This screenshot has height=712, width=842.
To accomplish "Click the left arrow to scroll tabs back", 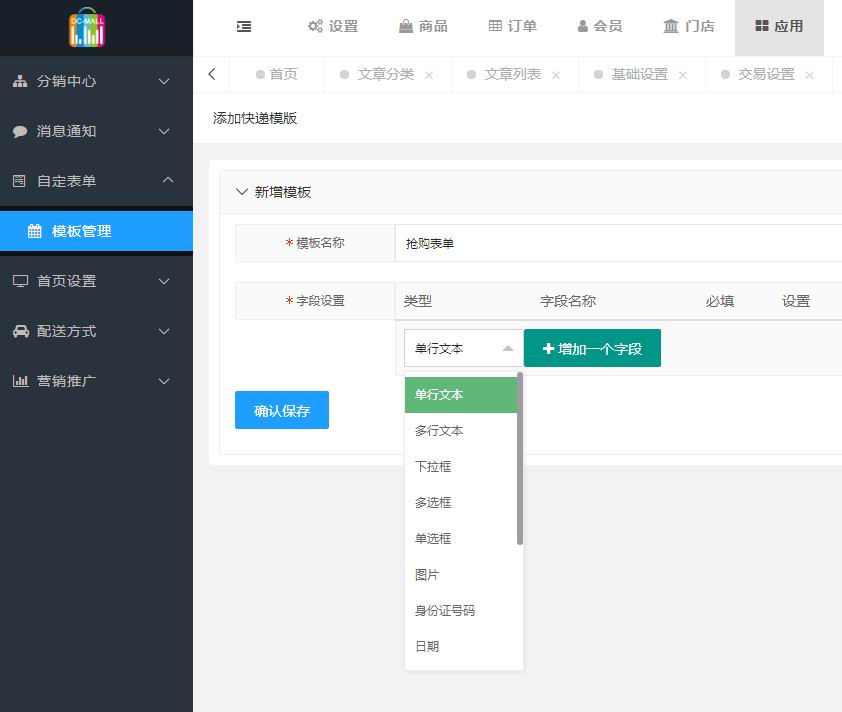I will pyautogui.click(x=212, y=74).
